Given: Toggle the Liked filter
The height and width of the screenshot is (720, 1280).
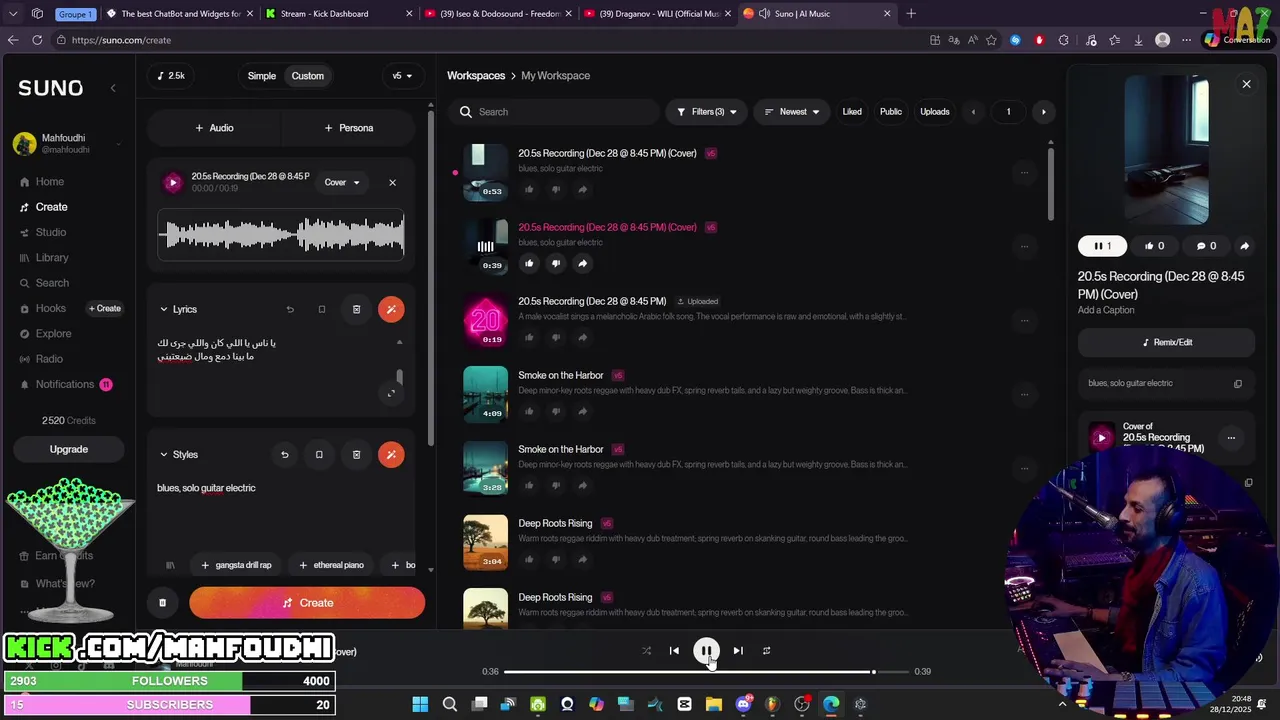Looking at the screenshot, I should pos(852,112).
